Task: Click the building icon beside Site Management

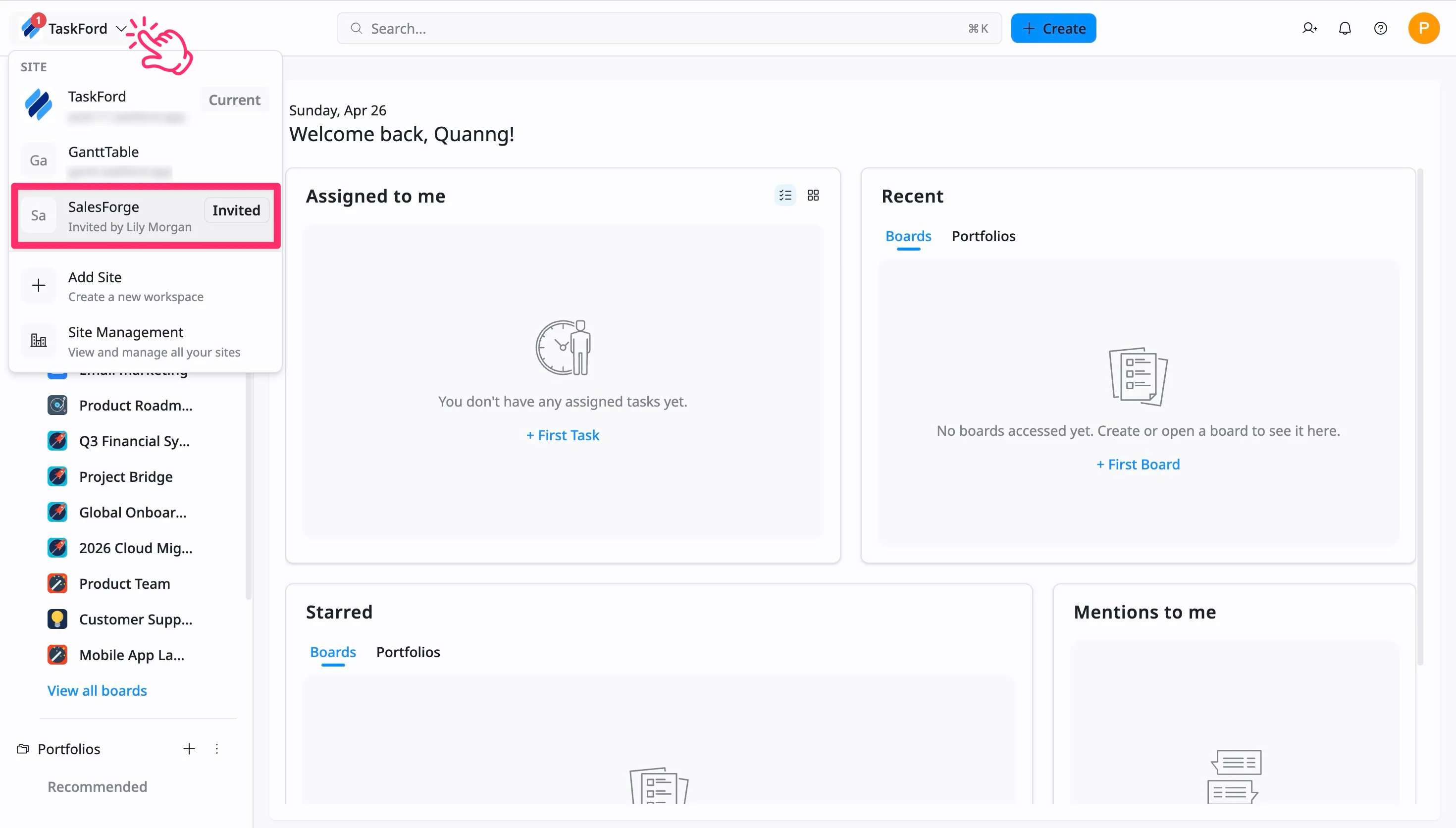Action: 38,341
